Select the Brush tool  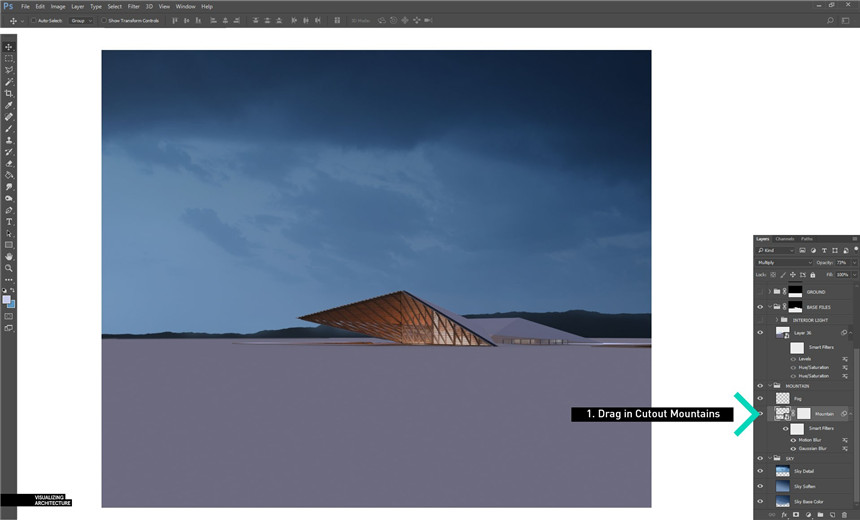point(9,128)
